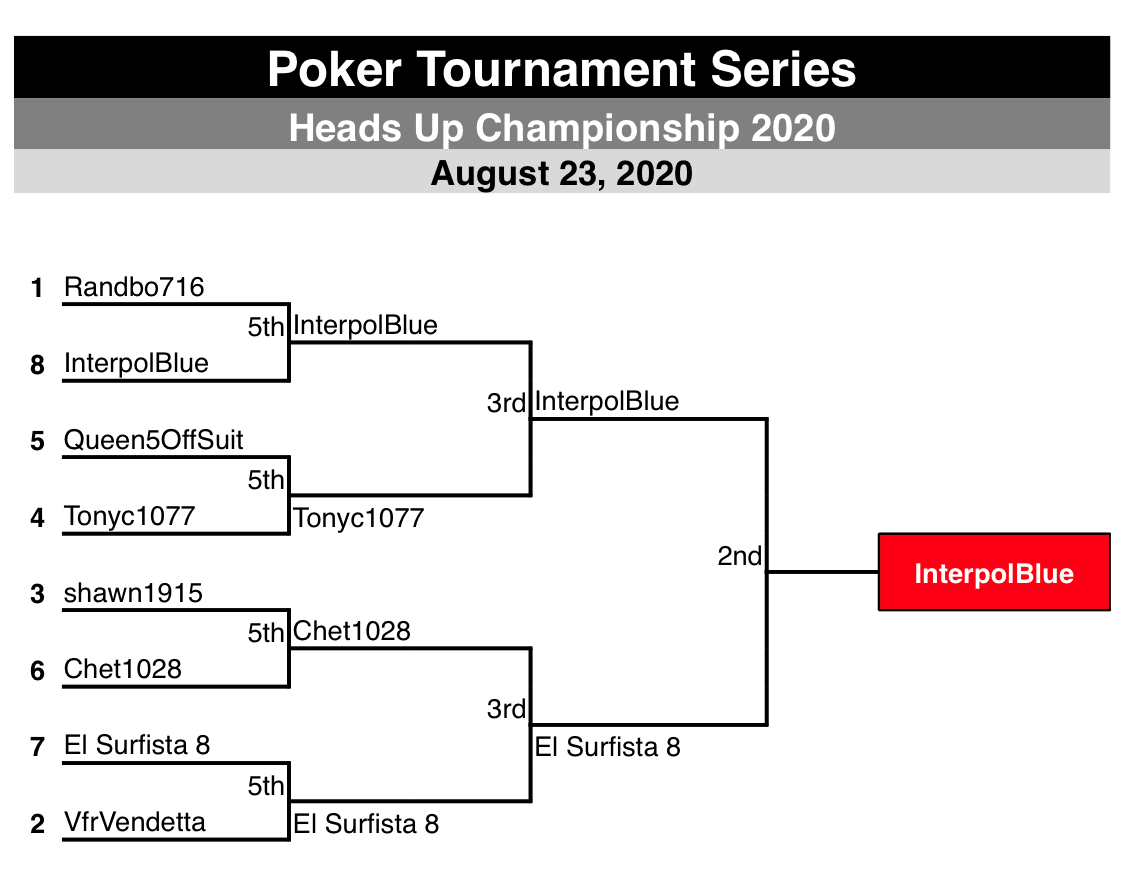Click seed 1 player Randbo716
Image resolution: width=1127 pixels, height=883 pixels.
pos(134,287)
